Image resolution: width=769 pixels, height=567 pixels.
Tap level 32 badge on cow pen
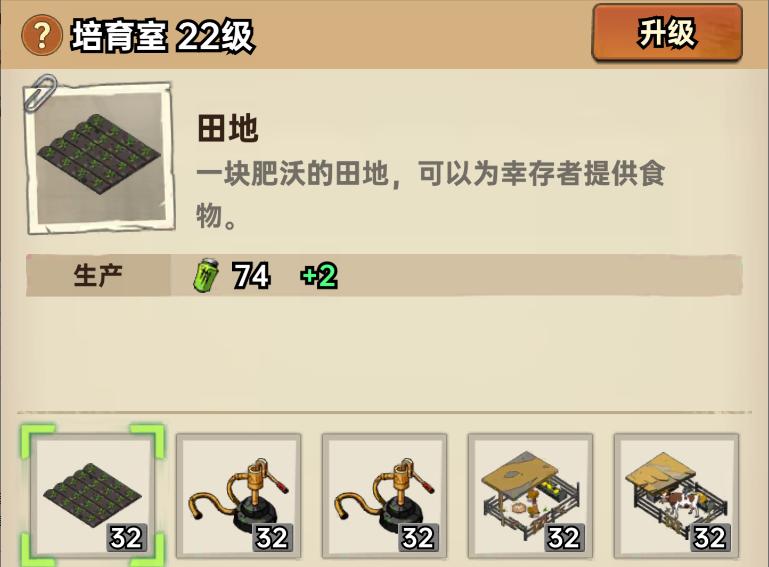pos(710,538)
